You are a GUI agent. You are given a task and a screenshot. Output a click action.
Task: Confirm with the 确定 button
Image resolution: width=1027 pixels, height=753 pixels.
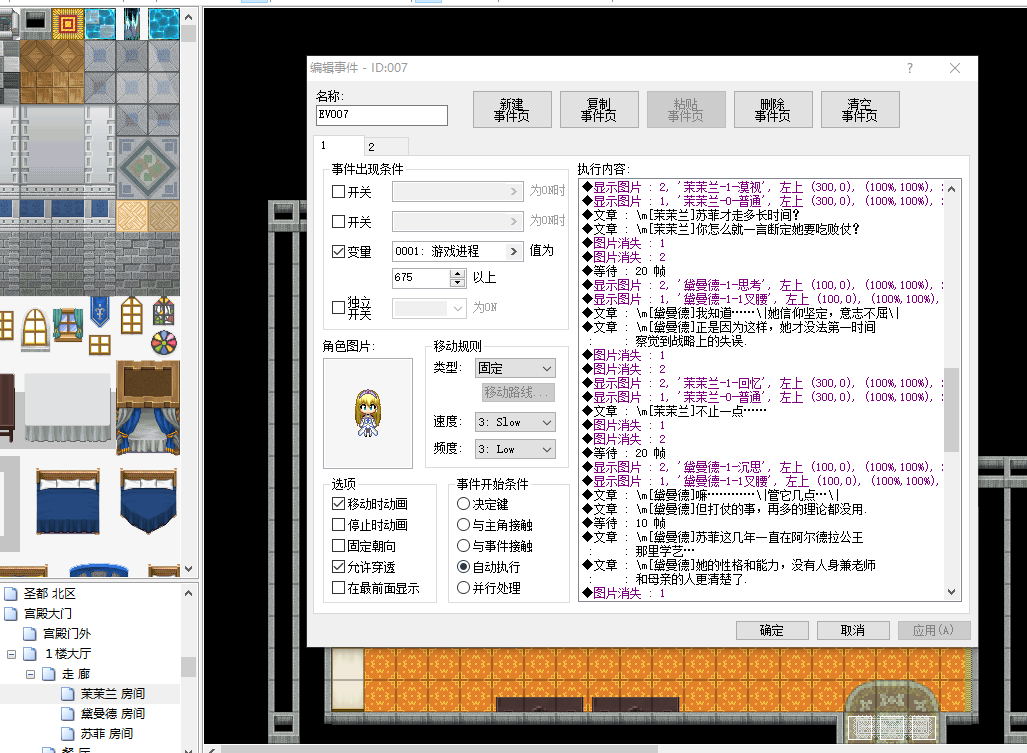click(772, 630)
